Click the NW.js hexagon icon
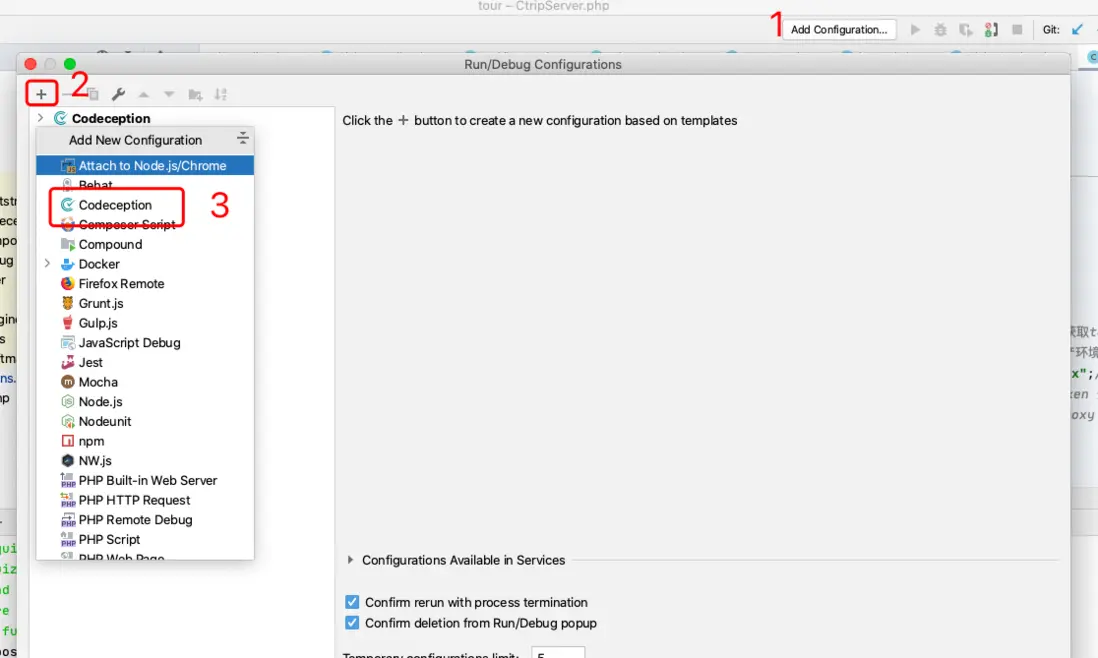The width and height of the screenshot is (1098, 658). pyautogui.click(x=67, y=461)
